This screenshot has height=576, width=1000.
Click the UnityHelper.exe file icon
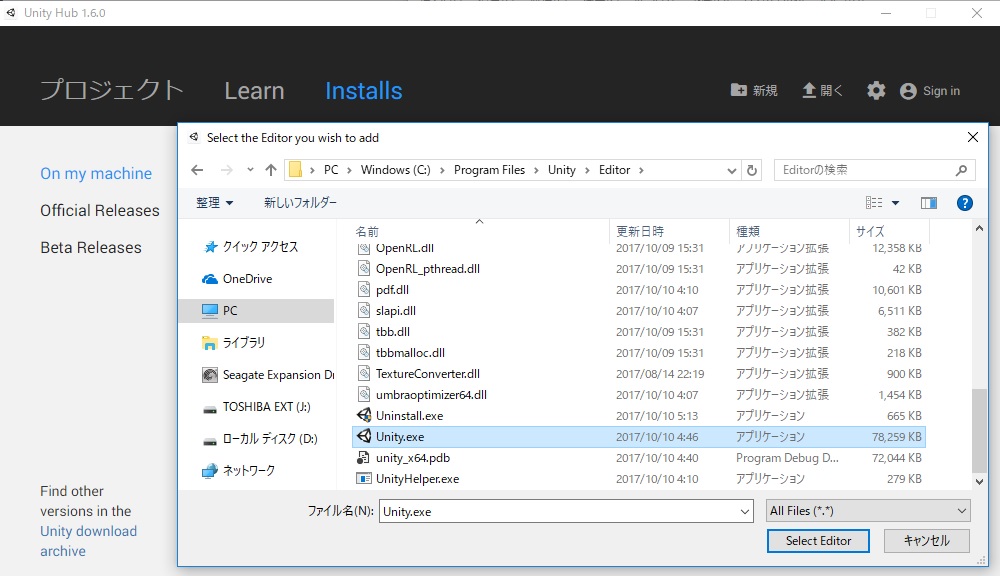coord(364,478)
